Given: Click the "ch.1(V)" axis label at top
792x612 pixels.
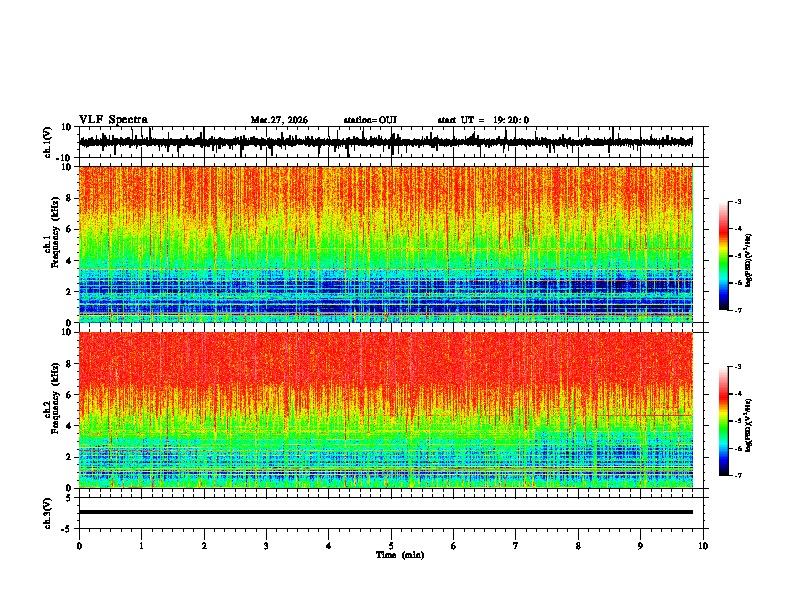Looking at the screenshot, I should [x=48, y=142].
